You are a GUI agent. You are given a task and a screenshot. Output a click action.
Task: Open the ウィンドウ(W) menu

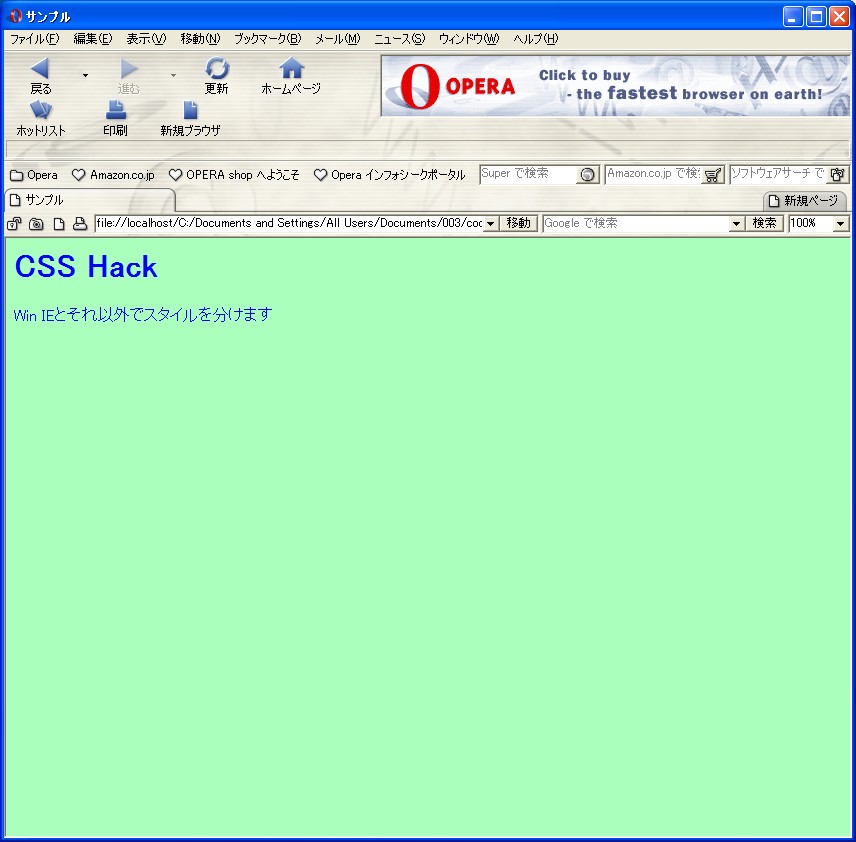469,39
